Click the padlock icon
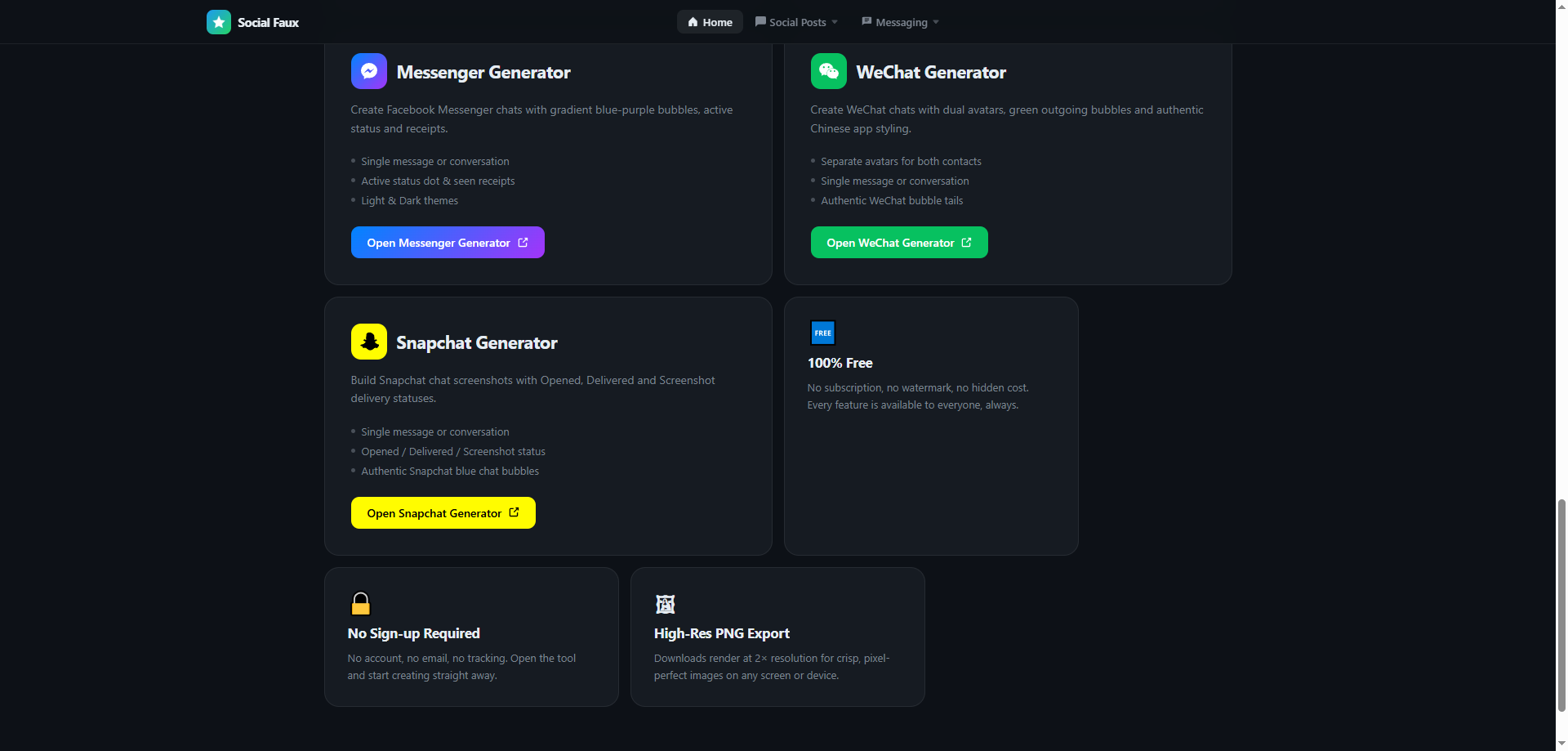 [361, 603]
